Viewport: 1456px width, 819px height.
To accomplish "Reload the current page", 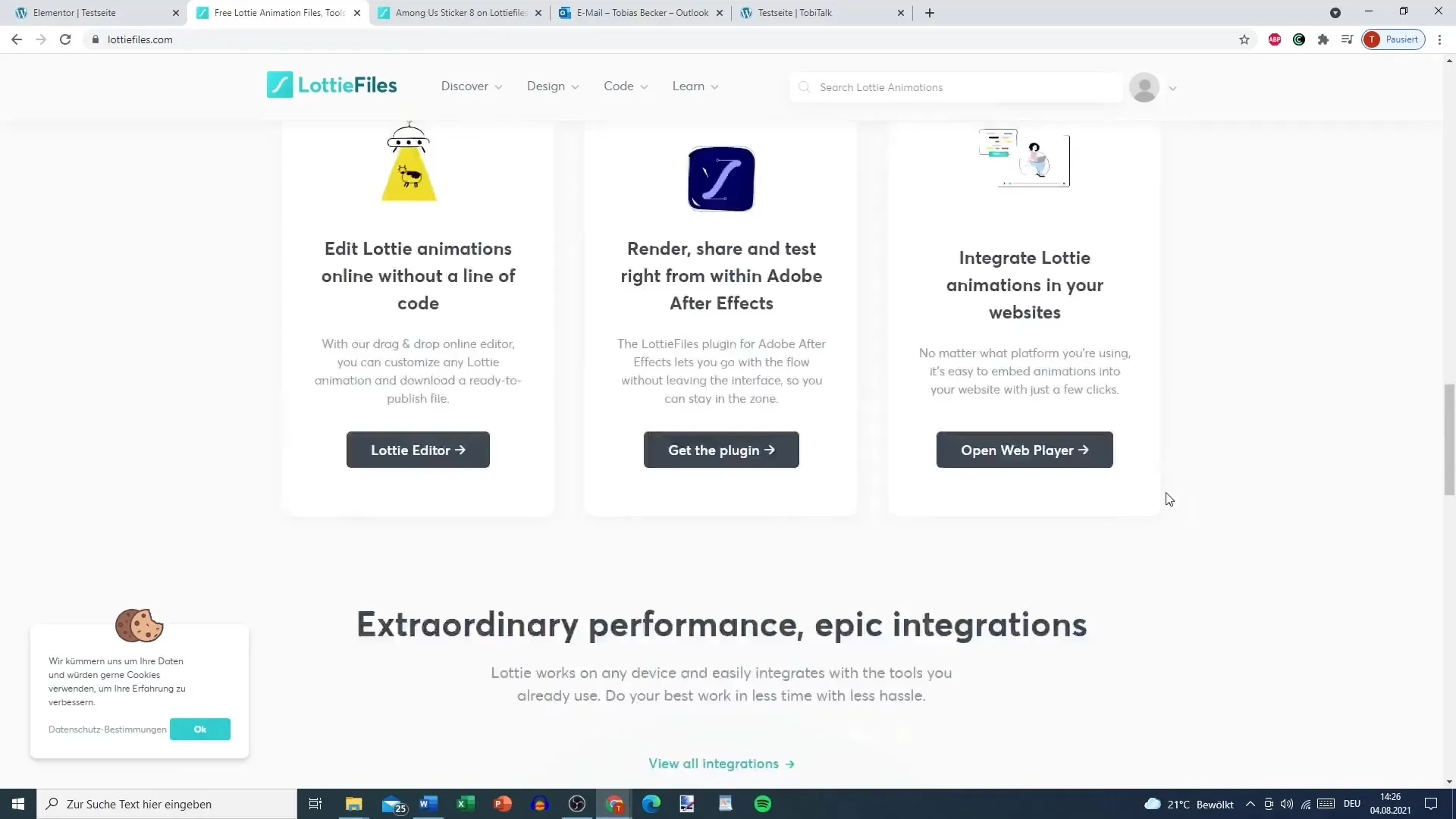I will 65,39.
